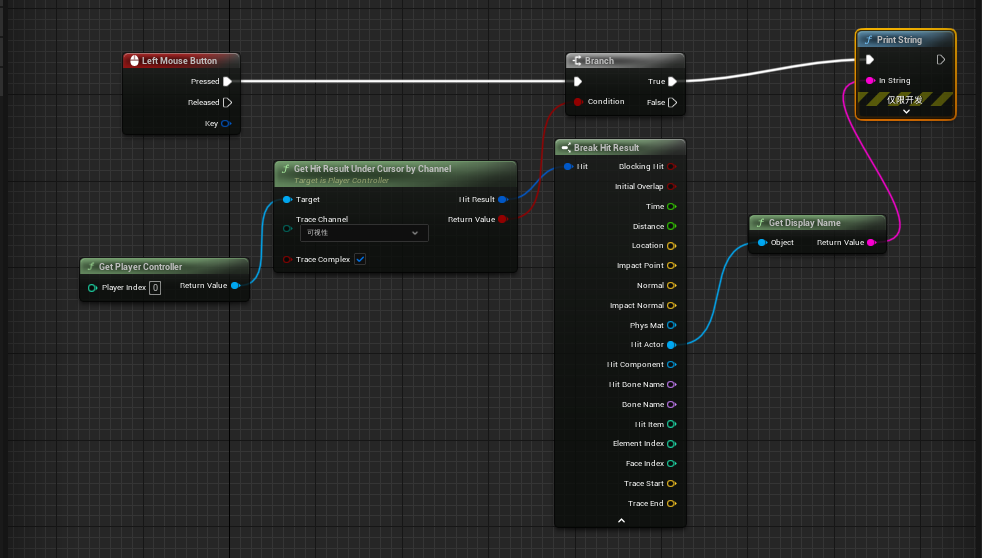Select the Get Player Controller node title

(140, 267)
